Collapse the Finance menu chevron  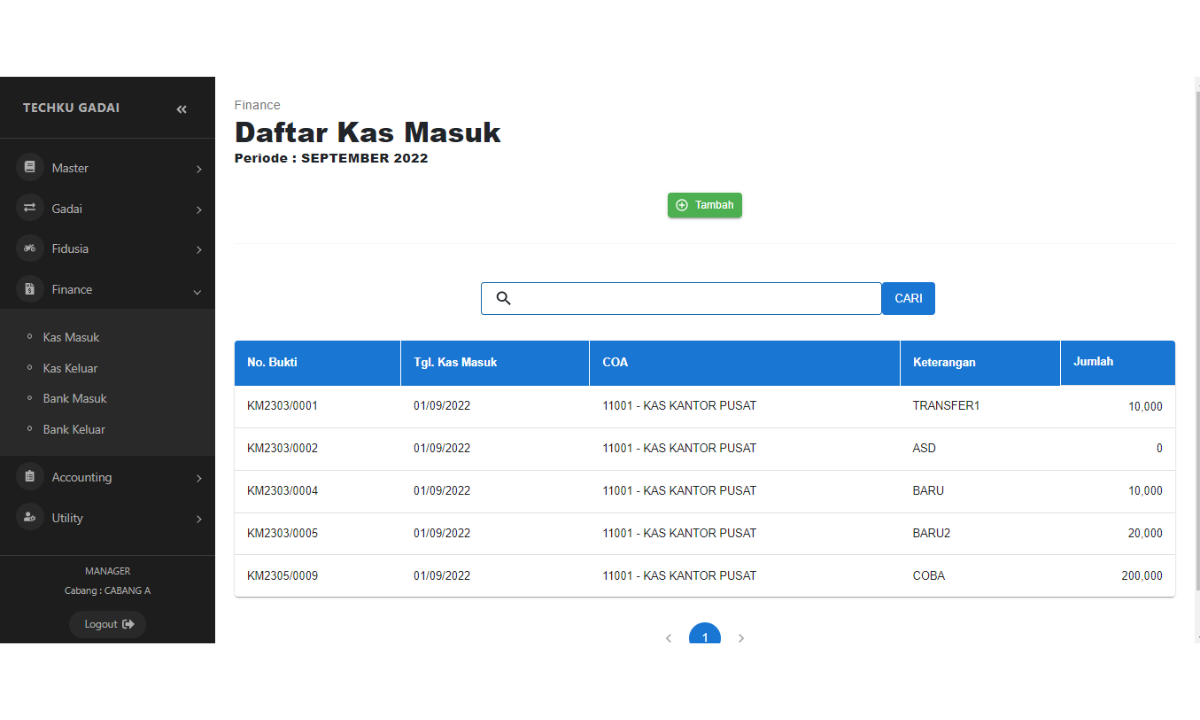(197, 291)
